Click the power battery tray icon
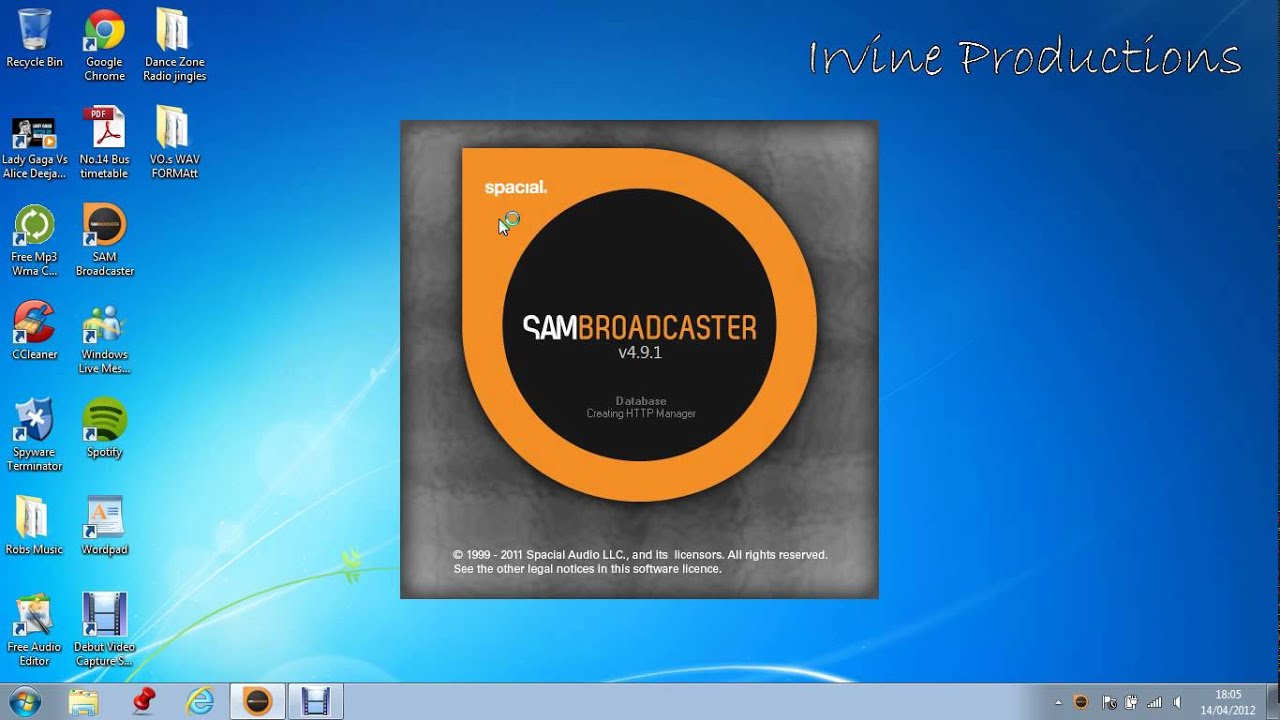 coord(1132,702)
